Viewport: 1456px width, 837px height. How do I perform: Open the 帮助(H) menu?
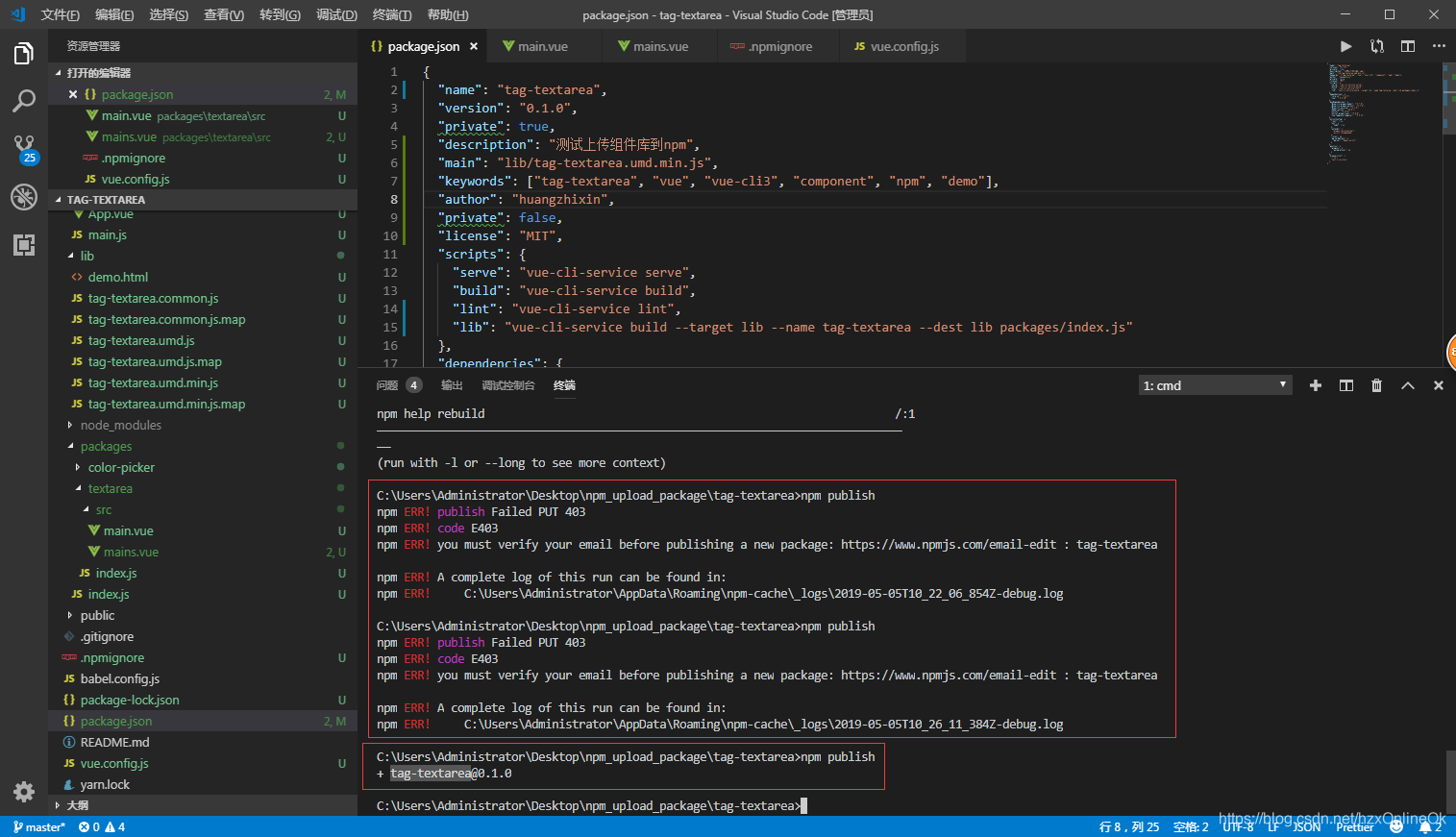click(x=448, y=14)
